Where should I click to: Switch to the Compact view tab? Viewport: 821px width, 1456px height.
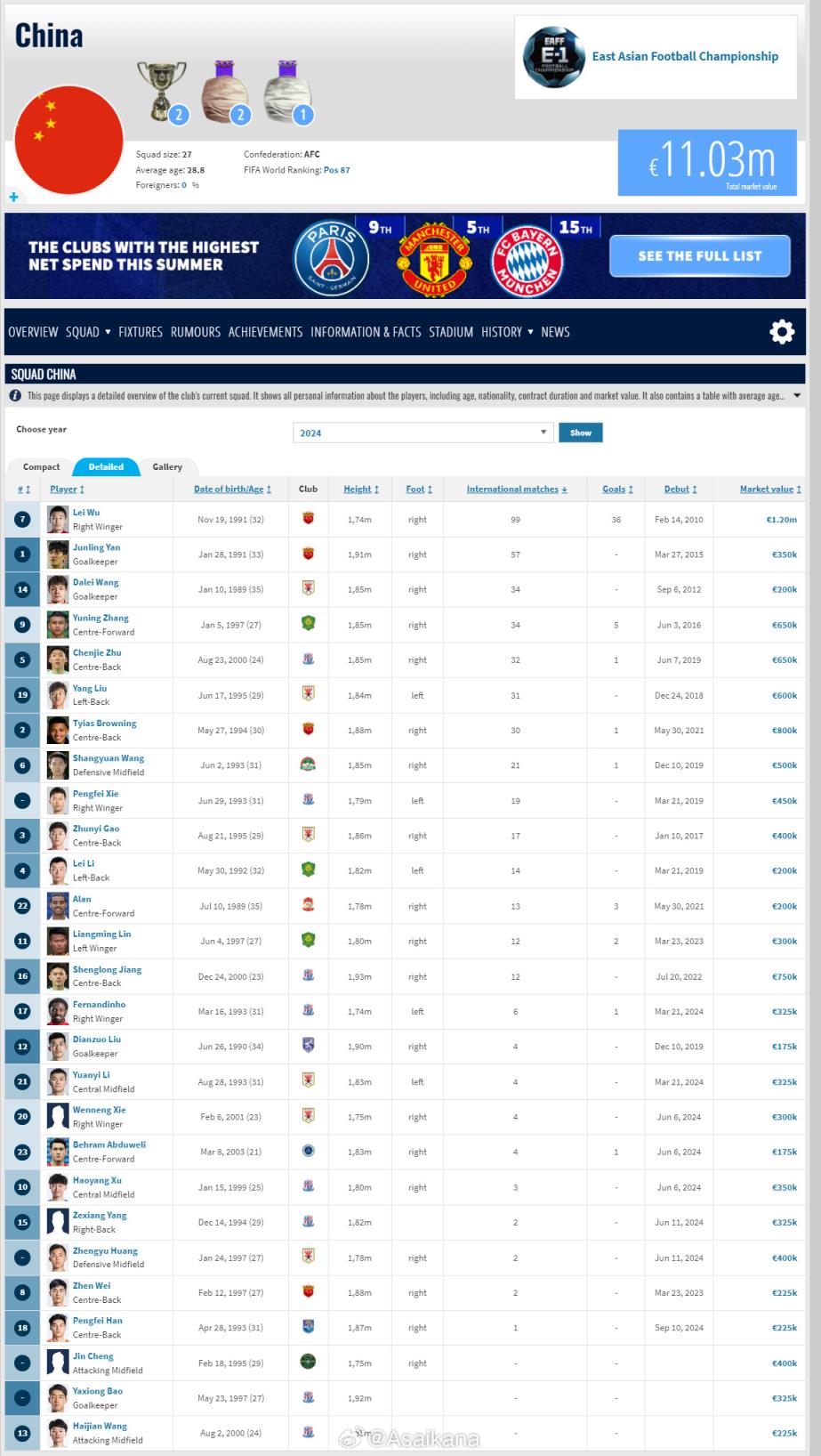(41, 466)
